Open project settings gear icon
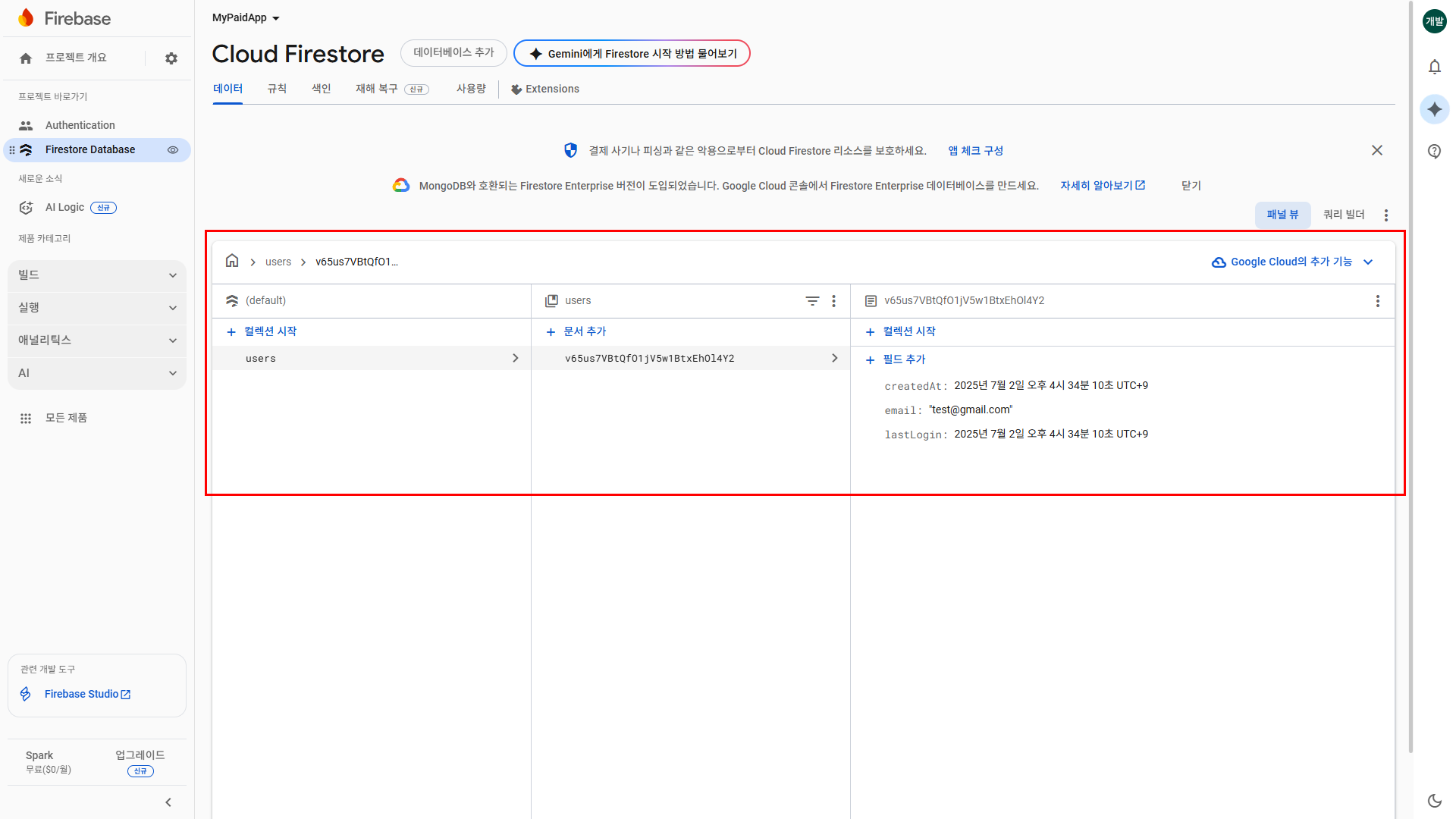The width and height of the screenshot is (1456, 819). pos(171,58)
